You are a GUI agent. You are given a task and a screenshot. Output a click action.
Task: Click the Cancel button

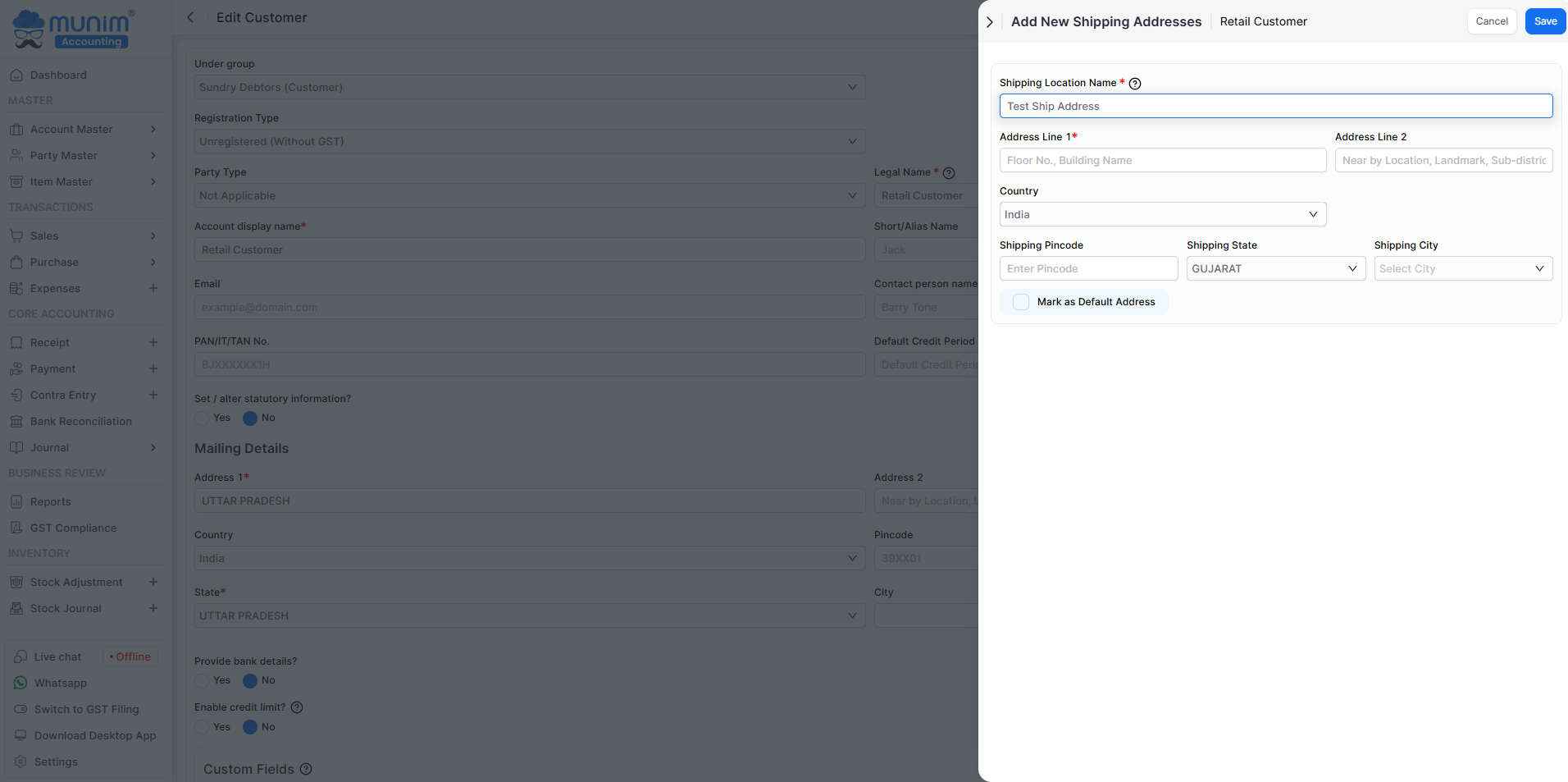tap(1491, 21)
